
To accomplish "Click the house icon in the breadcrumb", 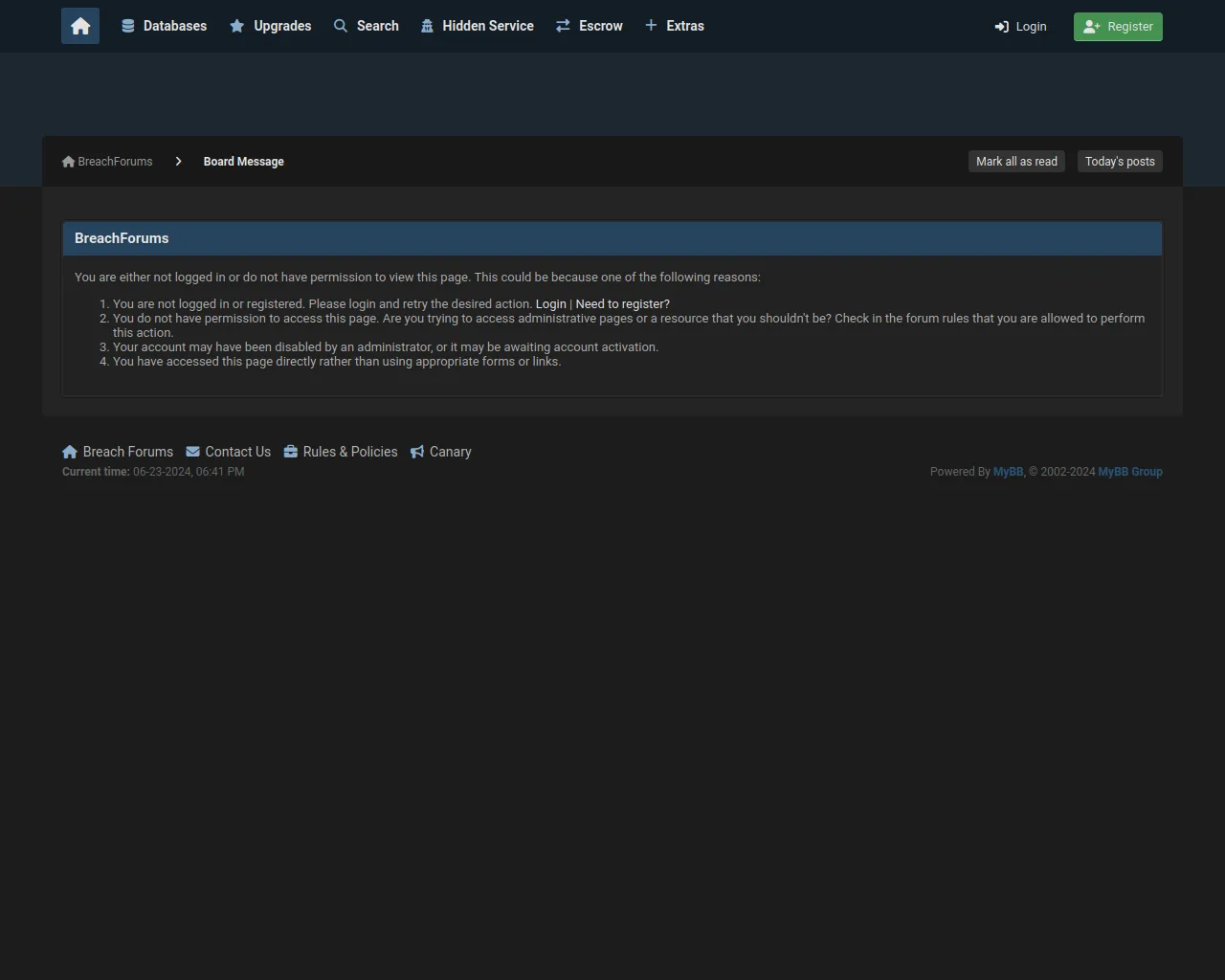I will 69,162.
